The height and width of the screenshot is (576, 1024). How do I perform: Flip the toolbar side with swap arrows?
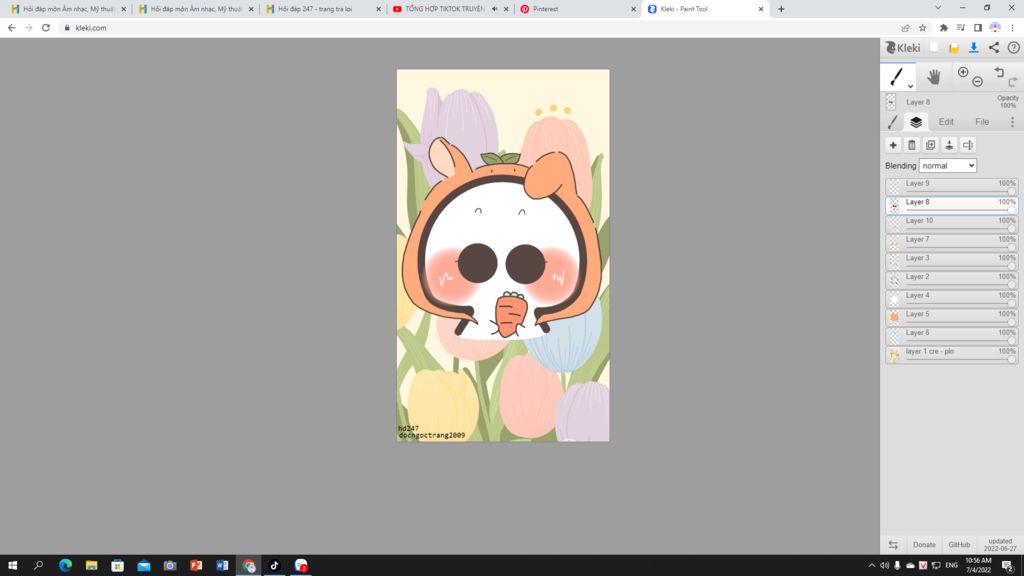(x=893, y=545)
